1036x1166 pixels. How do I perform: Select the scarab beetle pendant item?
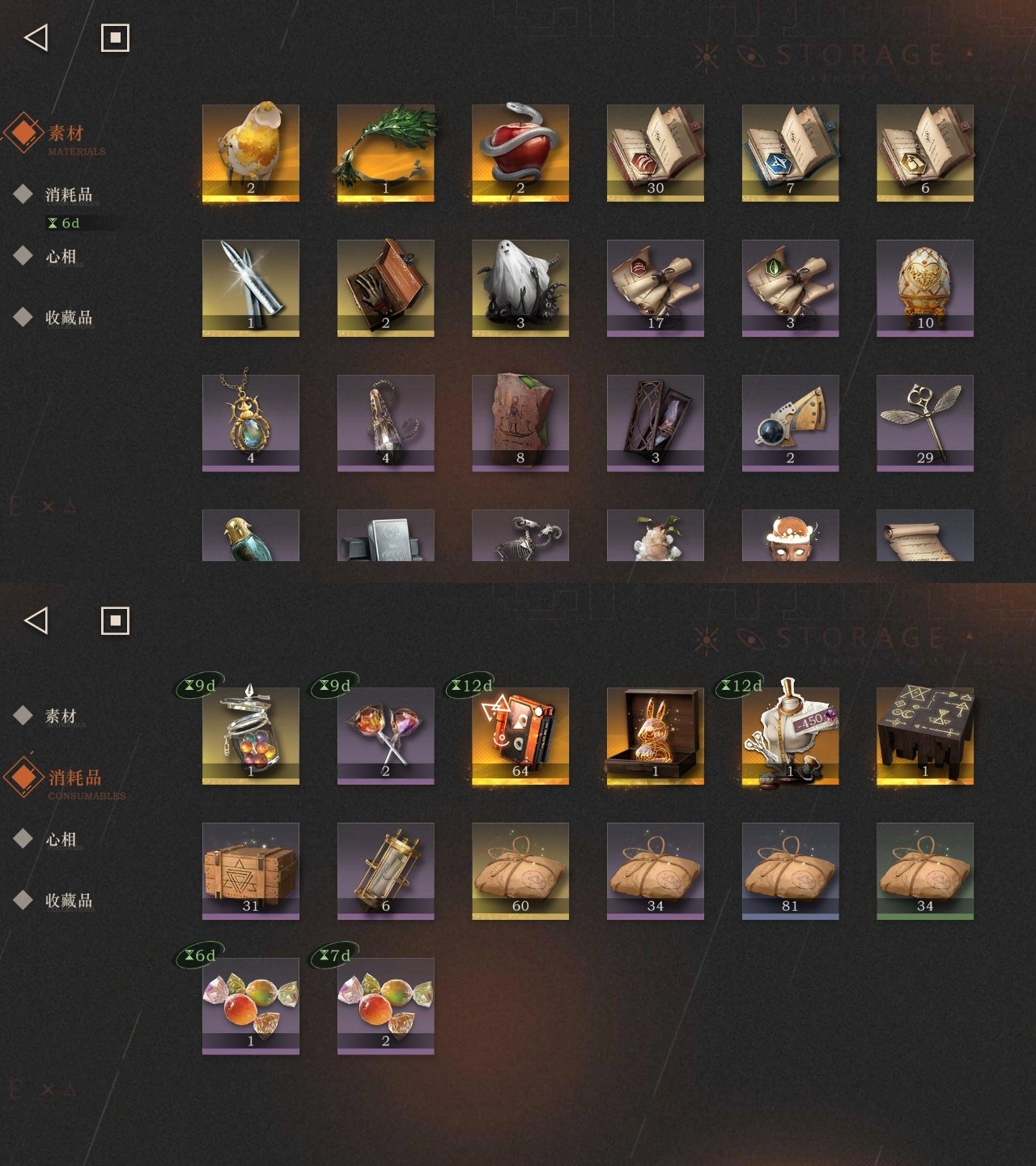(x=251, y=423)
